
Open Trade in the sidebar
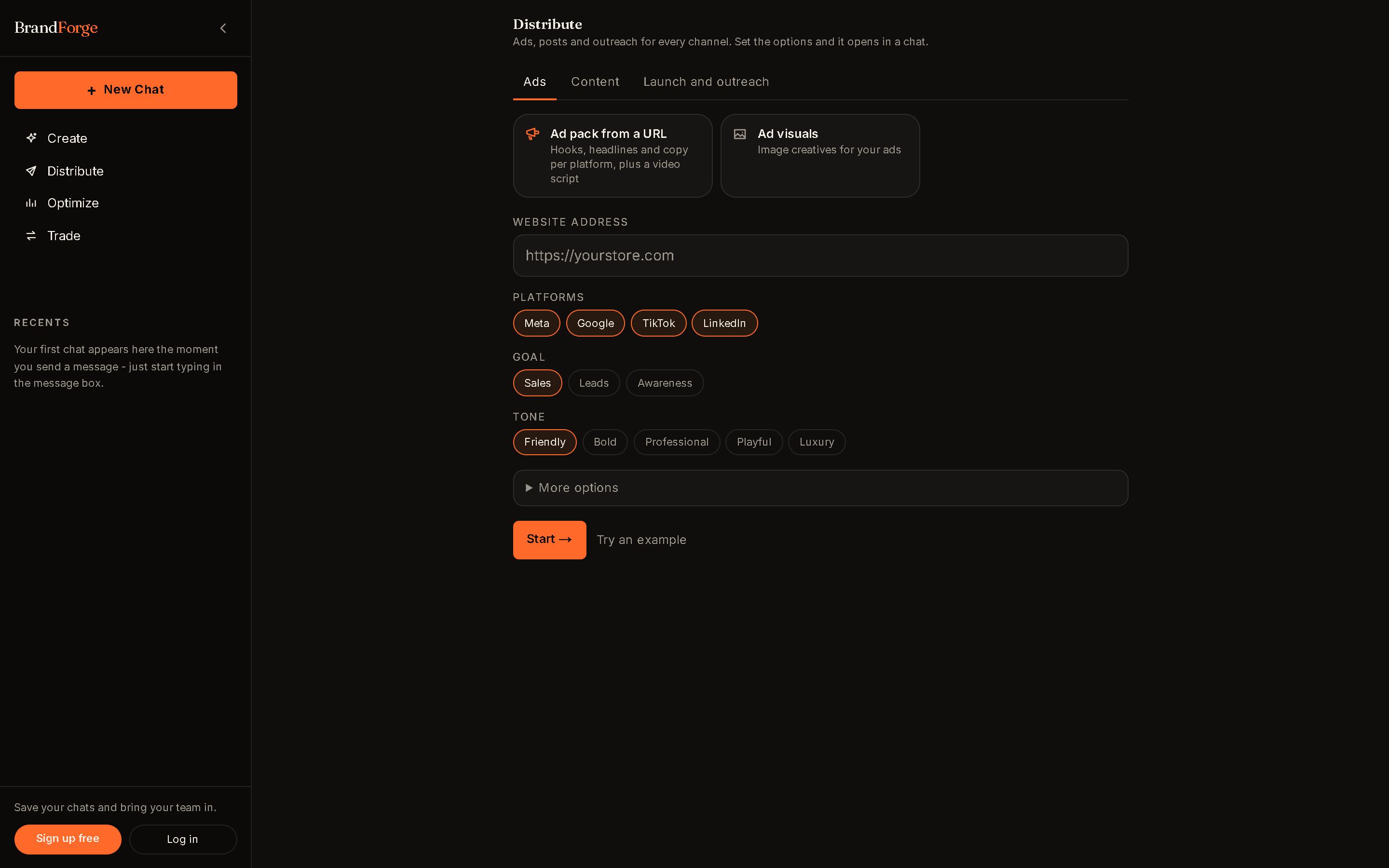tap(125, 236)
